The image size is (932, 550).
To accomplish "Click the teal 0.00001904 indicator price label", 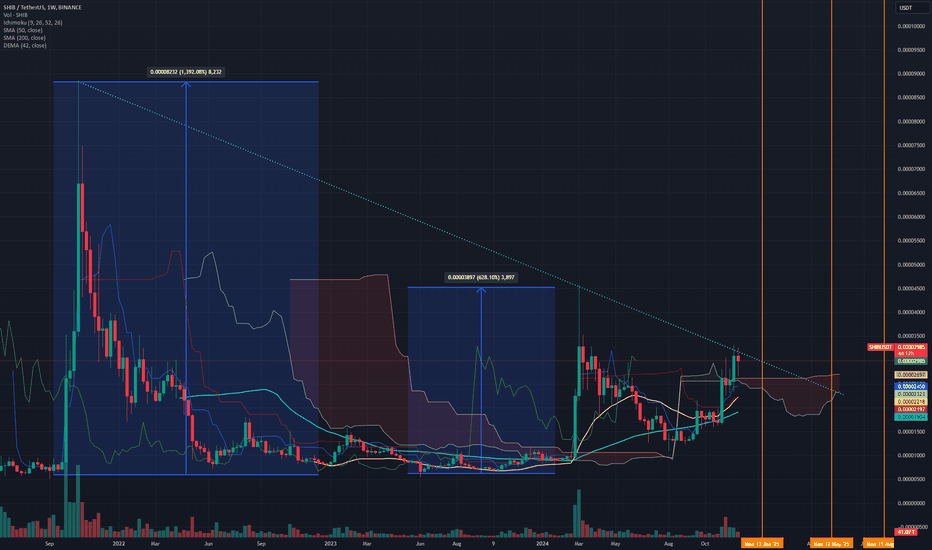I will click(x=911, y=417).
